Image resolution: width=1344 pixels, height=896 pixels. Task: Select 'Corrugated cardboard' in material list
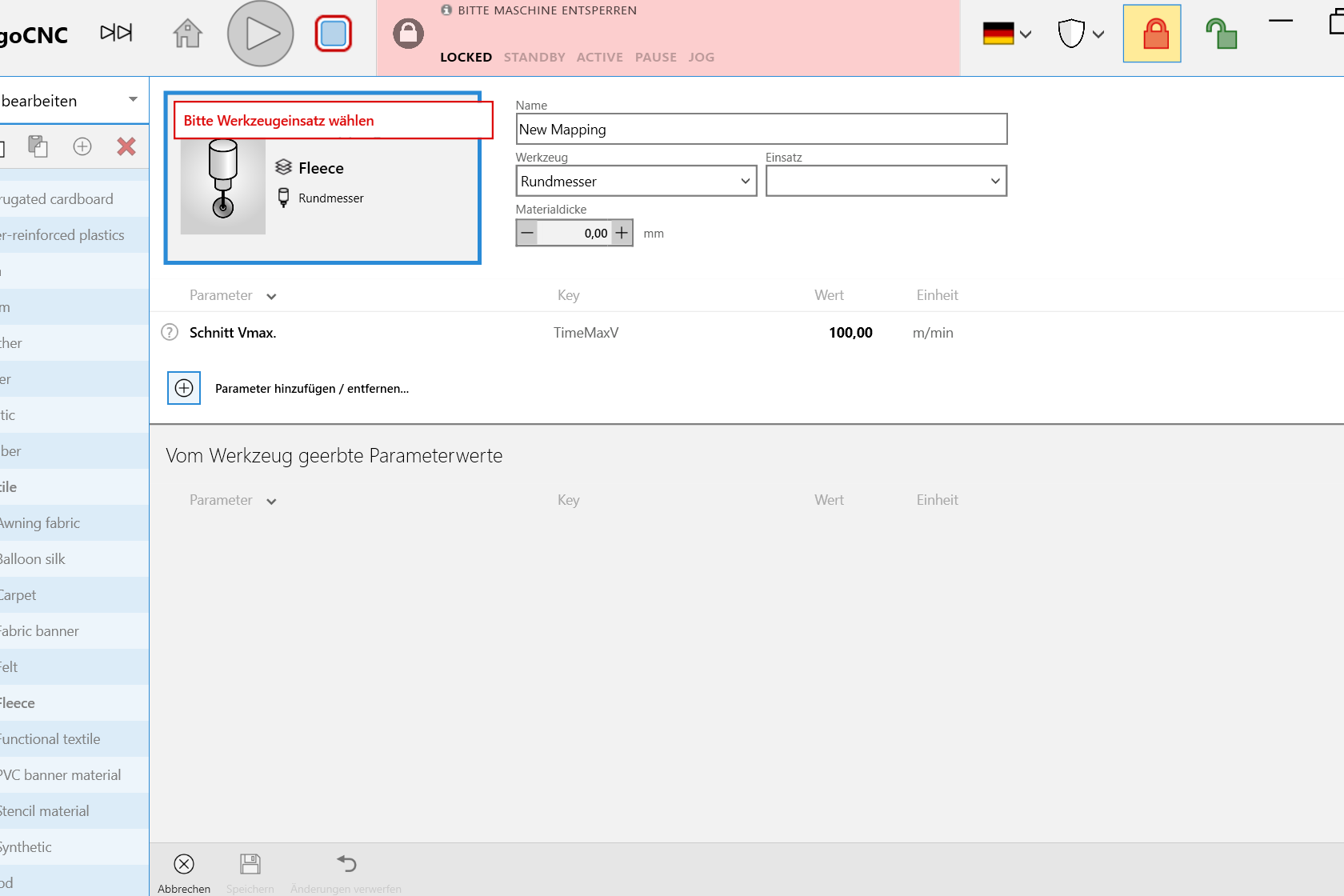click(x=74, y=199)
